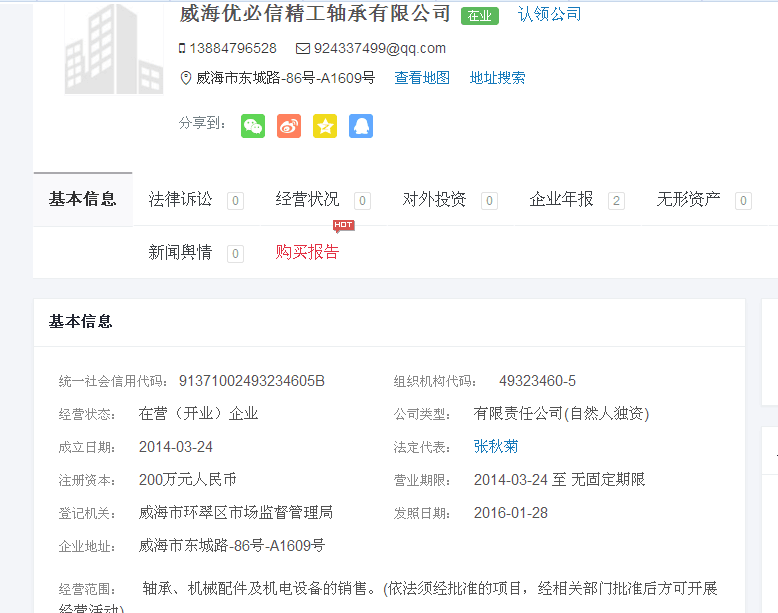Share to Weibo via orange icon
The height and width of the screenshot is (613, 778).
click(289, 126)
